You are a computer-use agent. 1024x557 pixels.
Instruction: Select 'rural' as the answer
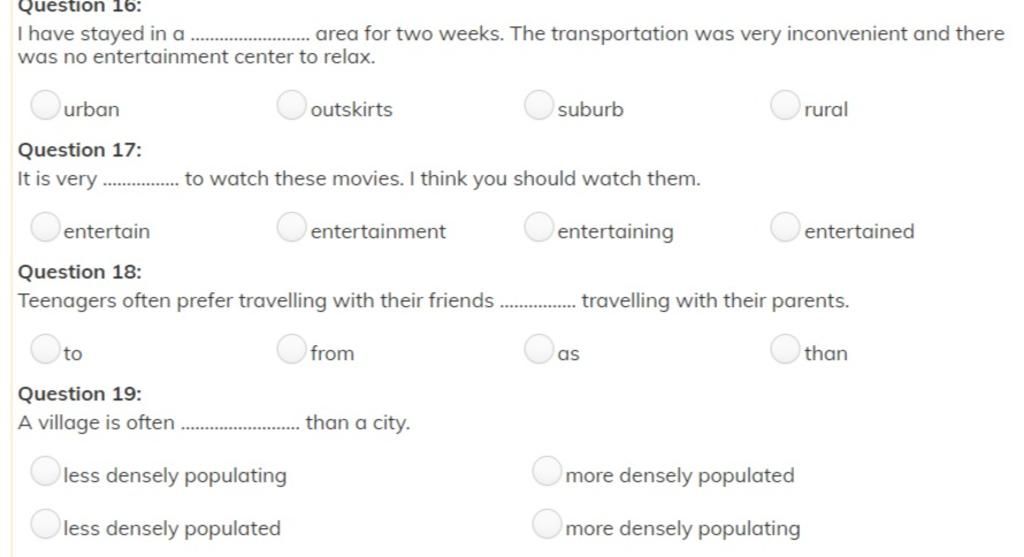click(x=785, y=104)
